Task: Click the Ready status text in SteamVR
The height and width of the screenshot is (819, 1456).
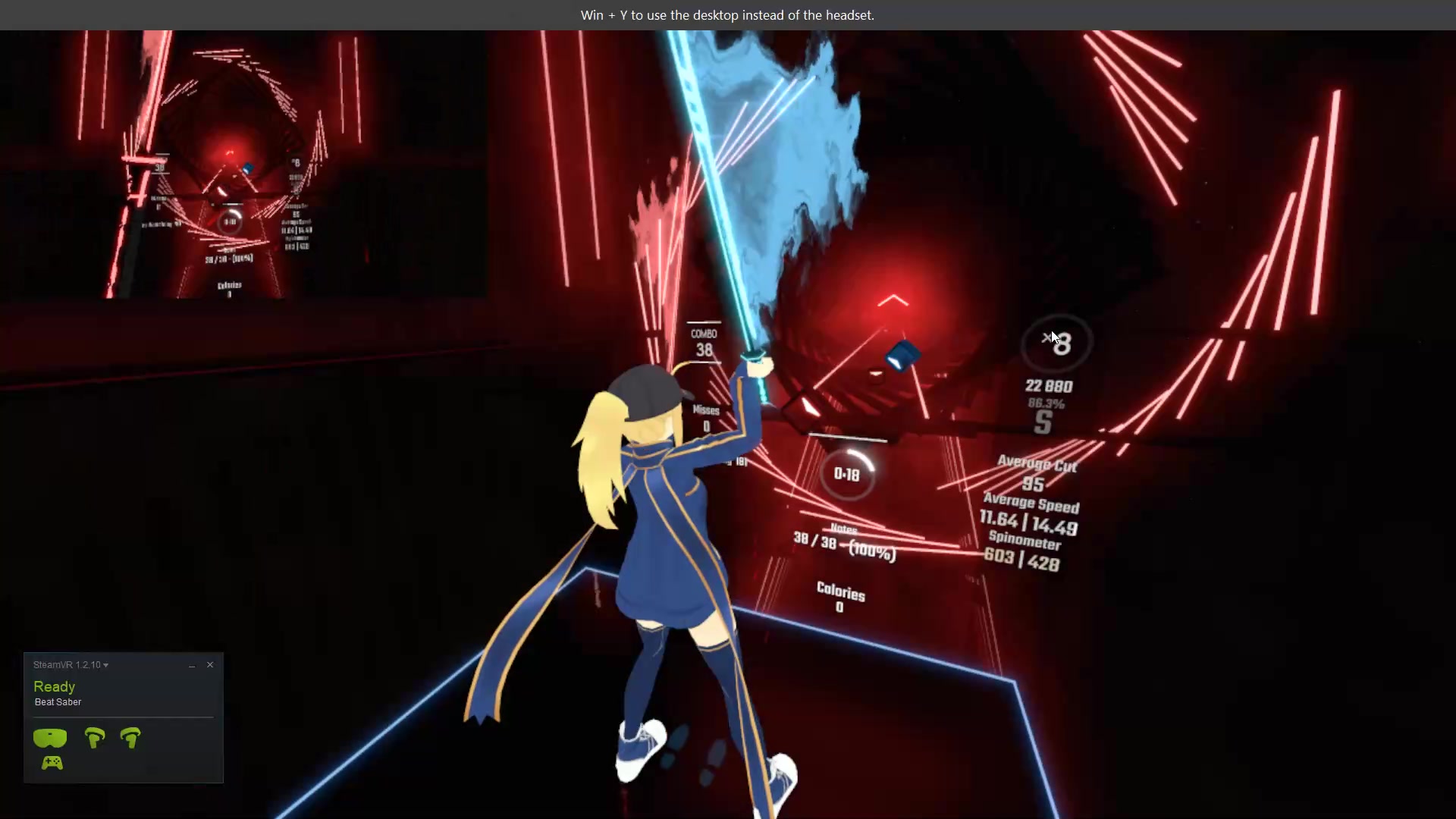Action: tap(54, 686)
